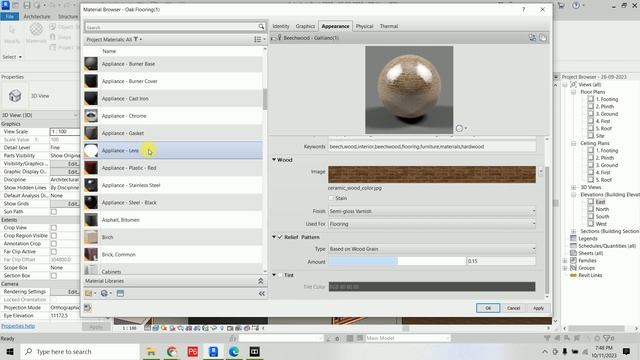Screen dimensions: 640x360
Task: Open the wood image options dropdown arrow
Action: pyautogui.click(x=541, y=172)
